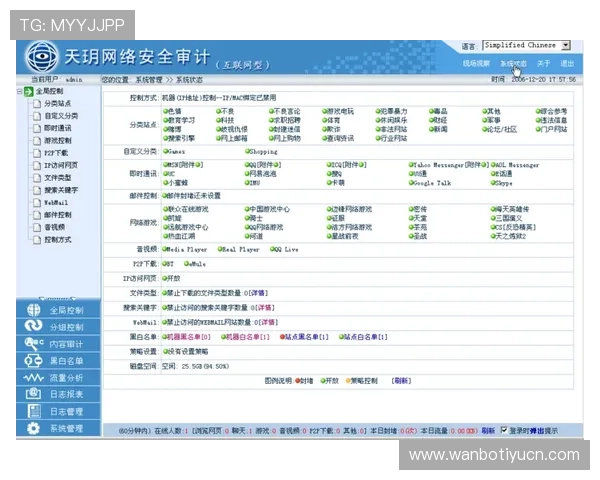The width and height of the screenshot is (600, 480).
Task: Select the 日志报表 sidebar menu label
Action: pos(67,394)
